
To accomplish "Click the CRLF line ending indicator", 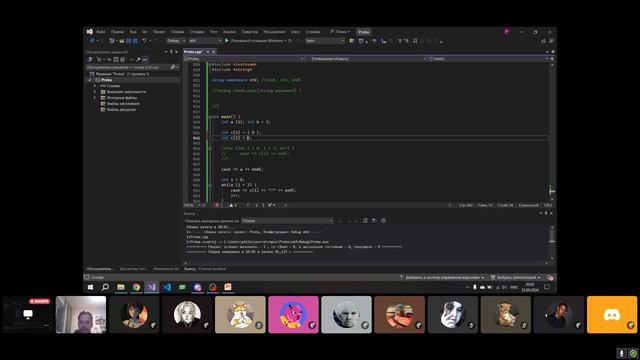I will [x=548, y=205].
